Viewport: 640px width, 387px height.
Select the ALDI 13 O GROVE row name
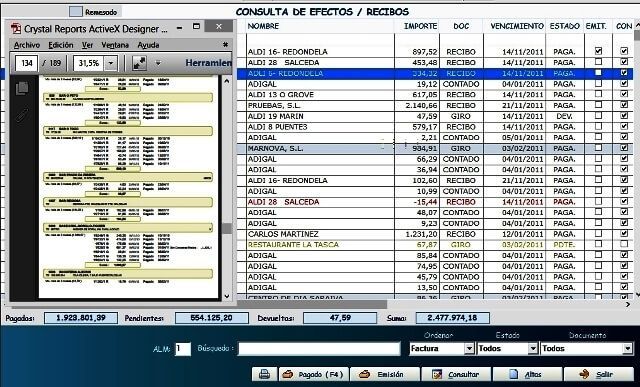(x=281, y=95)
